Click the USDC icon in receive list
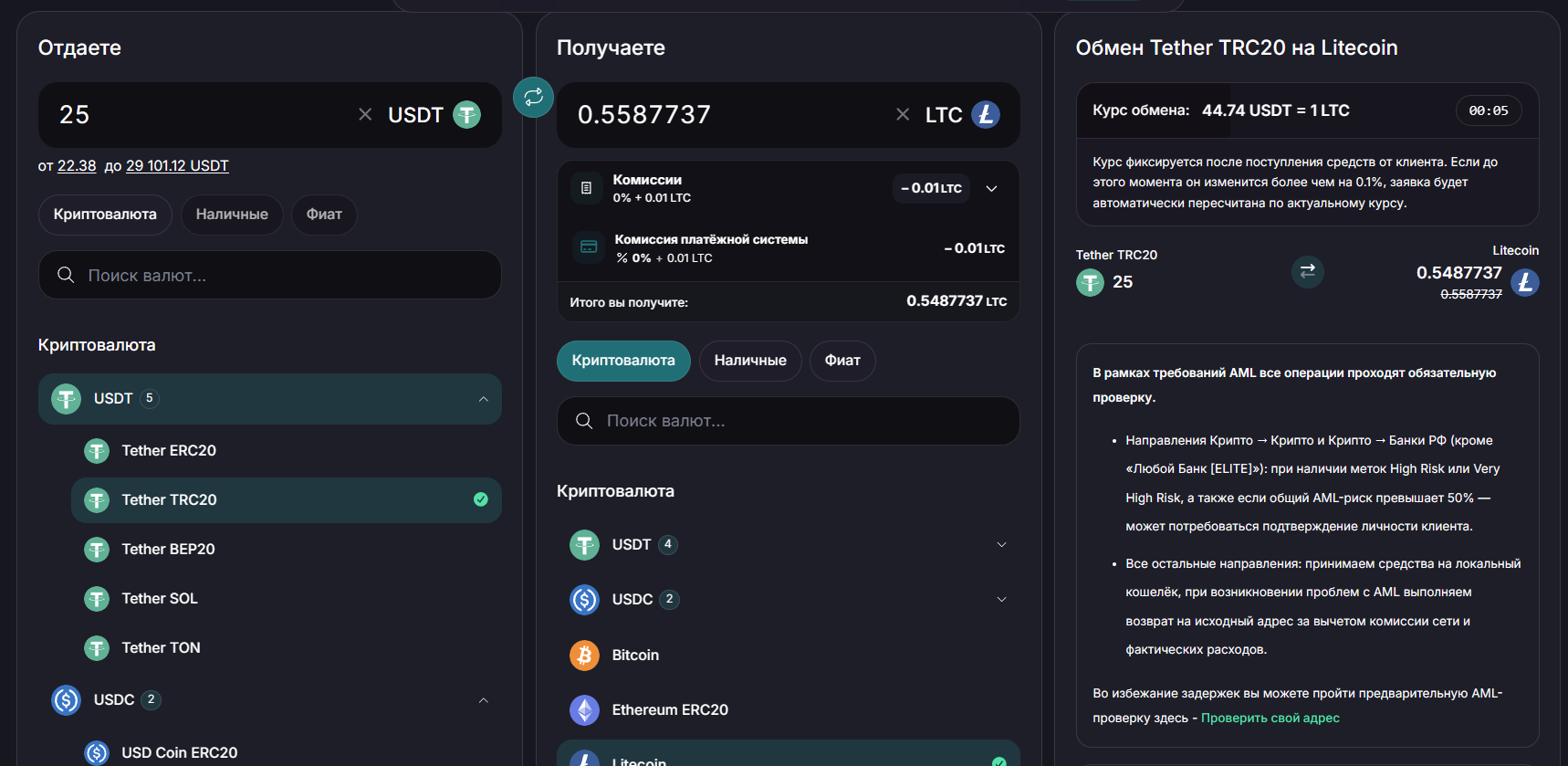Screen dimensions: 1568x766 [x=584, y=600]
